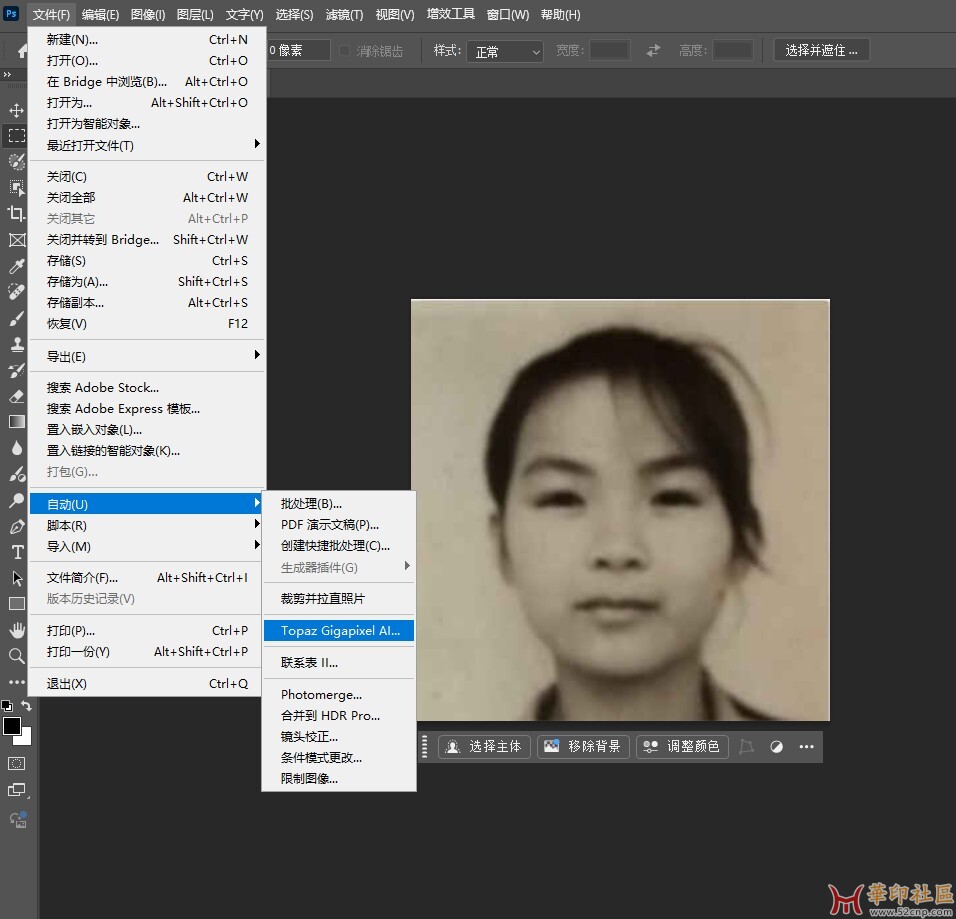956x919 pixels.
Task: Select the Clone Stamp tool
Action: 17,344
